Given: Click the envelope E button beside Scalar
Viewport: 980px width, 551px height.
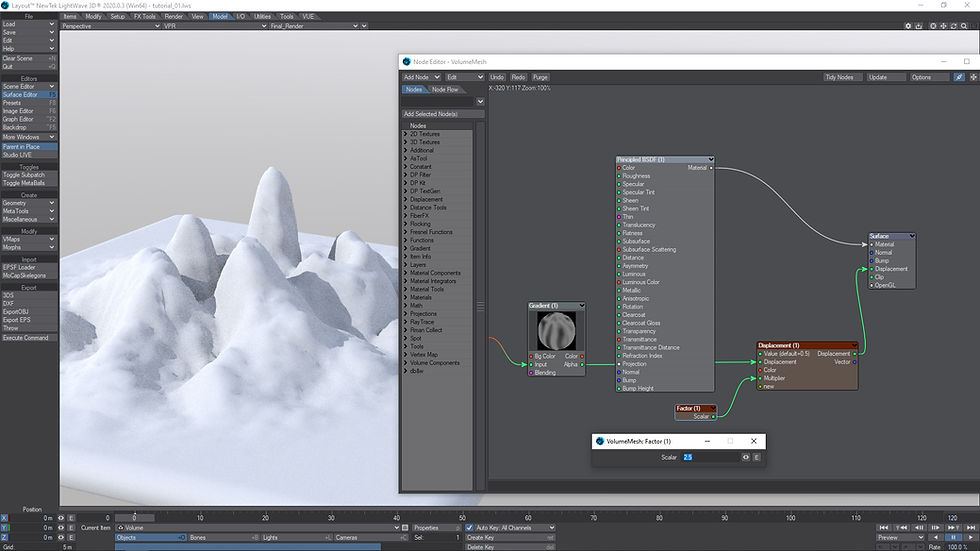Looking at the screenshot, I should point(757,457).
